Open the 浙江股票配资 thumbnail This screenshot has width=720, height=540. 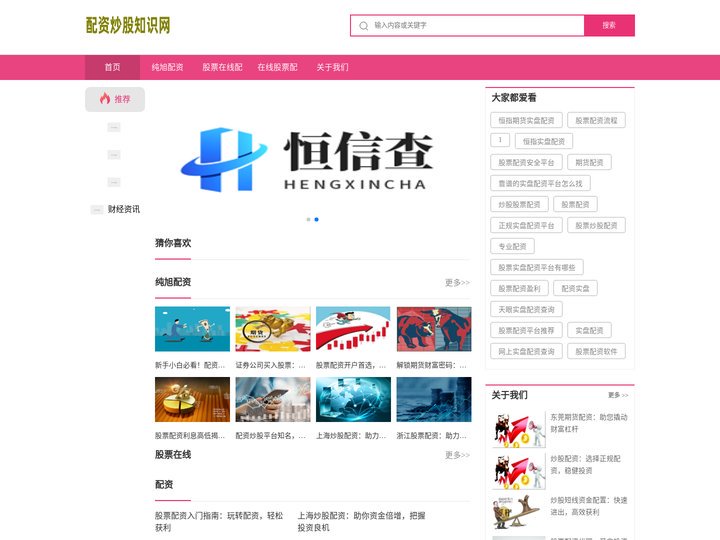click(x=434, y=399)
